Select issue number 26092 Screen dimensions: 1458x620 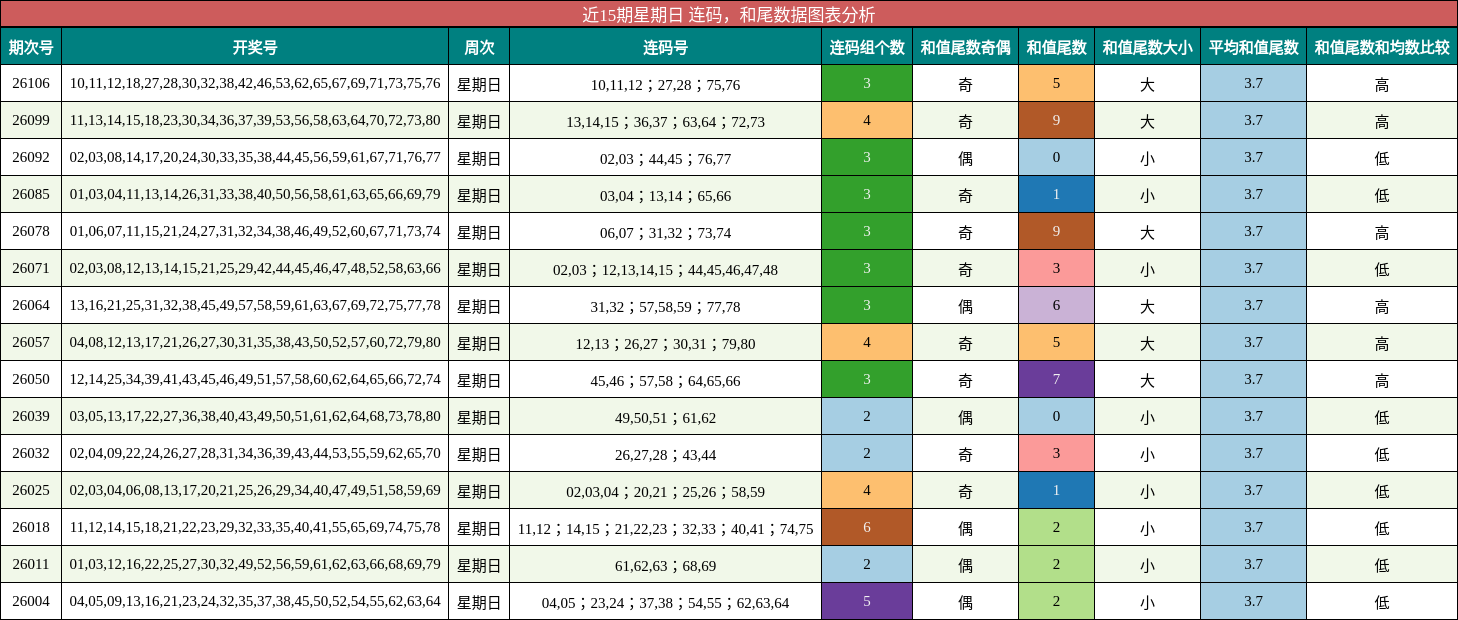click(x=31, y=157)
